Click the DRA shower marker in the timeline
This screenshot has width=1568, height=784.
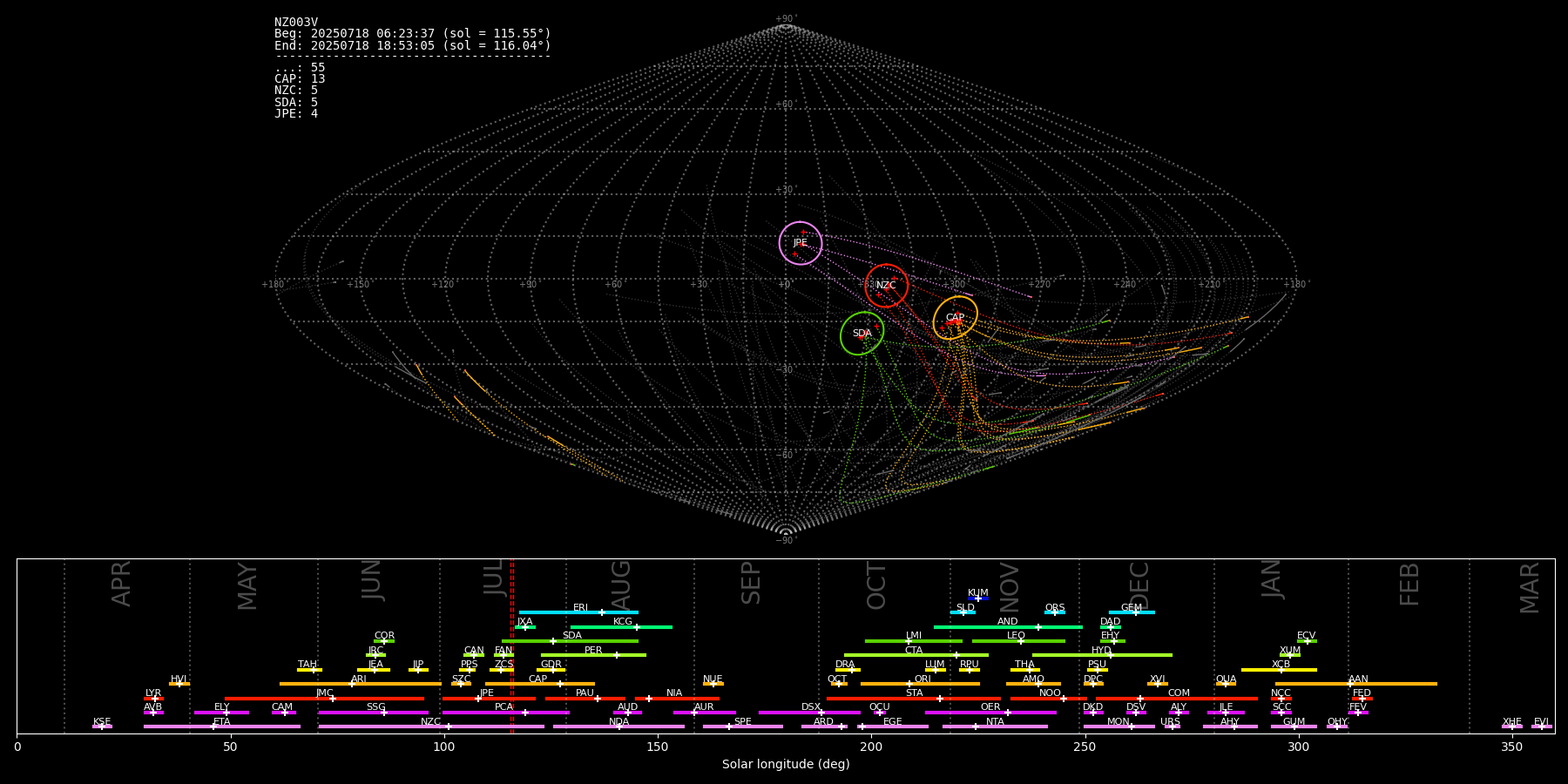click(x=848, y=669)
